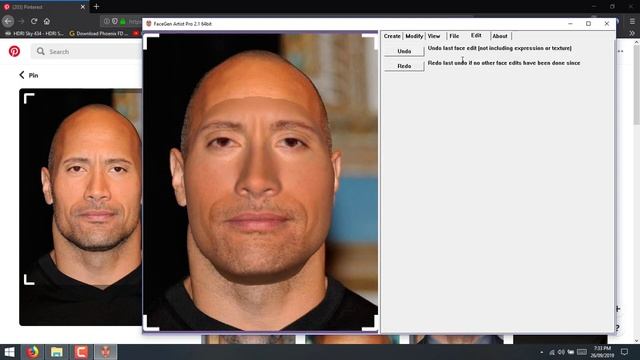Open the volume control in system tray
The width and height of the screenshot is (640, 360).
point(561,352)
